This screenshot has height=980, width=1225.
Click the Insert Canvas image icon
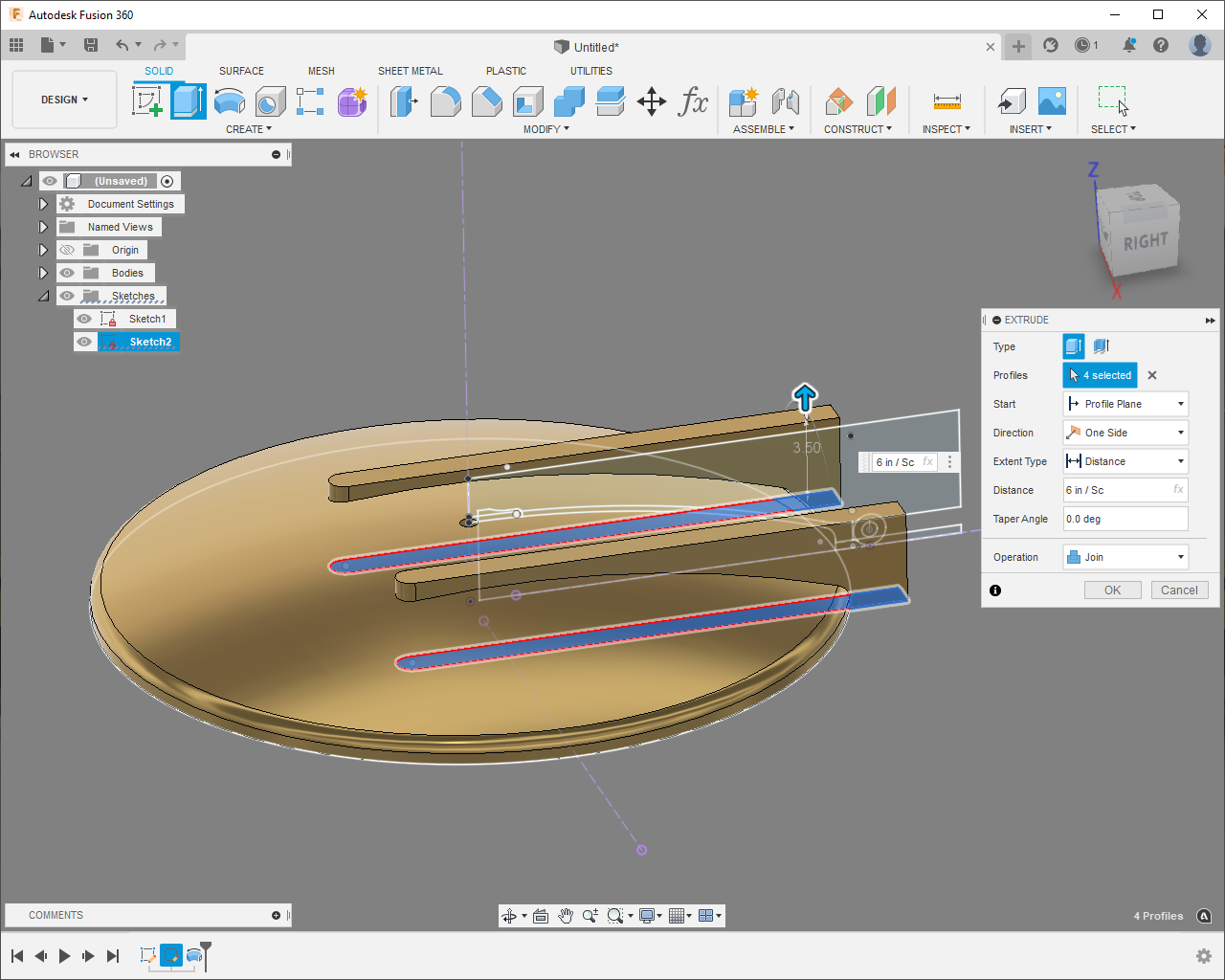(1052, 100)
